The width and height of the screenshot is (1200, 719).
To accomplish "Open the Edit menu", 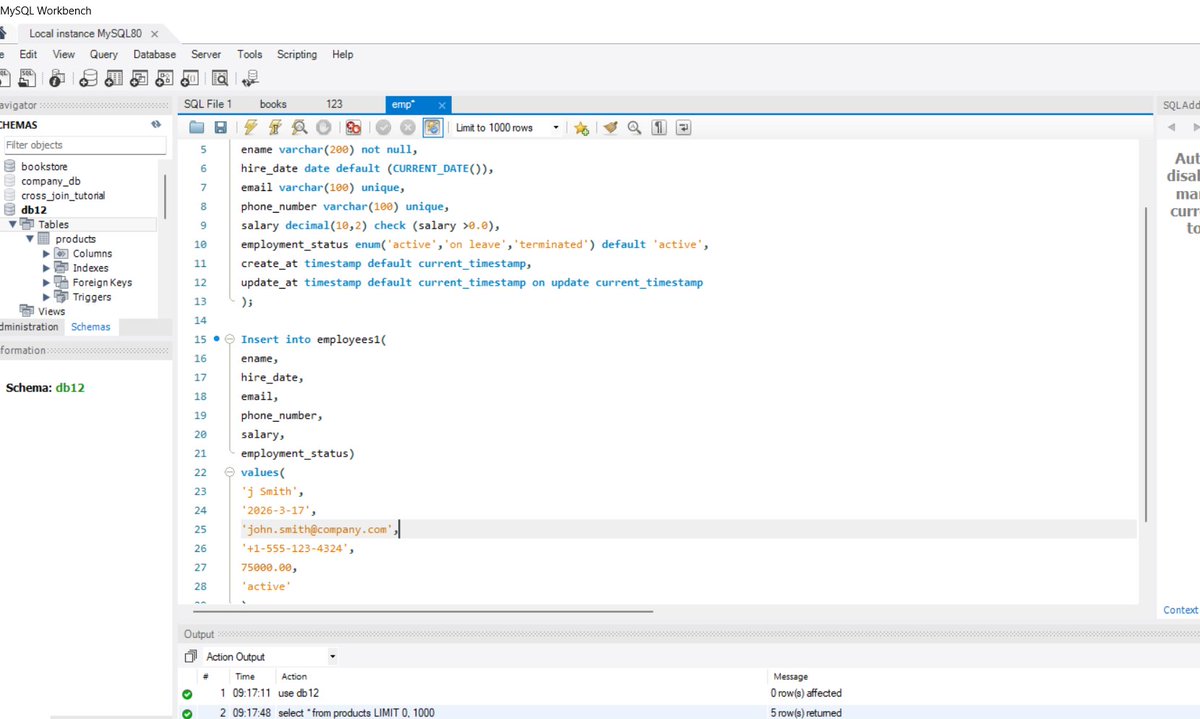I will [x=28, y=54].
